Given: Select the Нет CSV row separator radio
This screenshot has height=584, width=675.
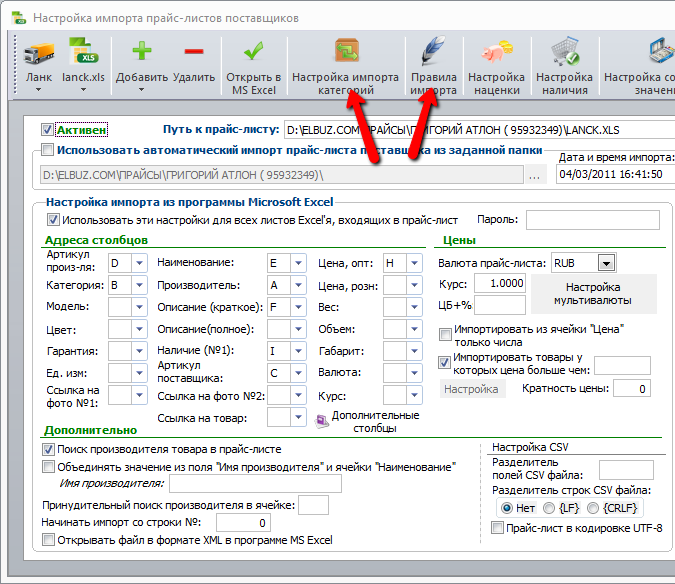Looking at the screenshot, I should (x=507, y=508).
